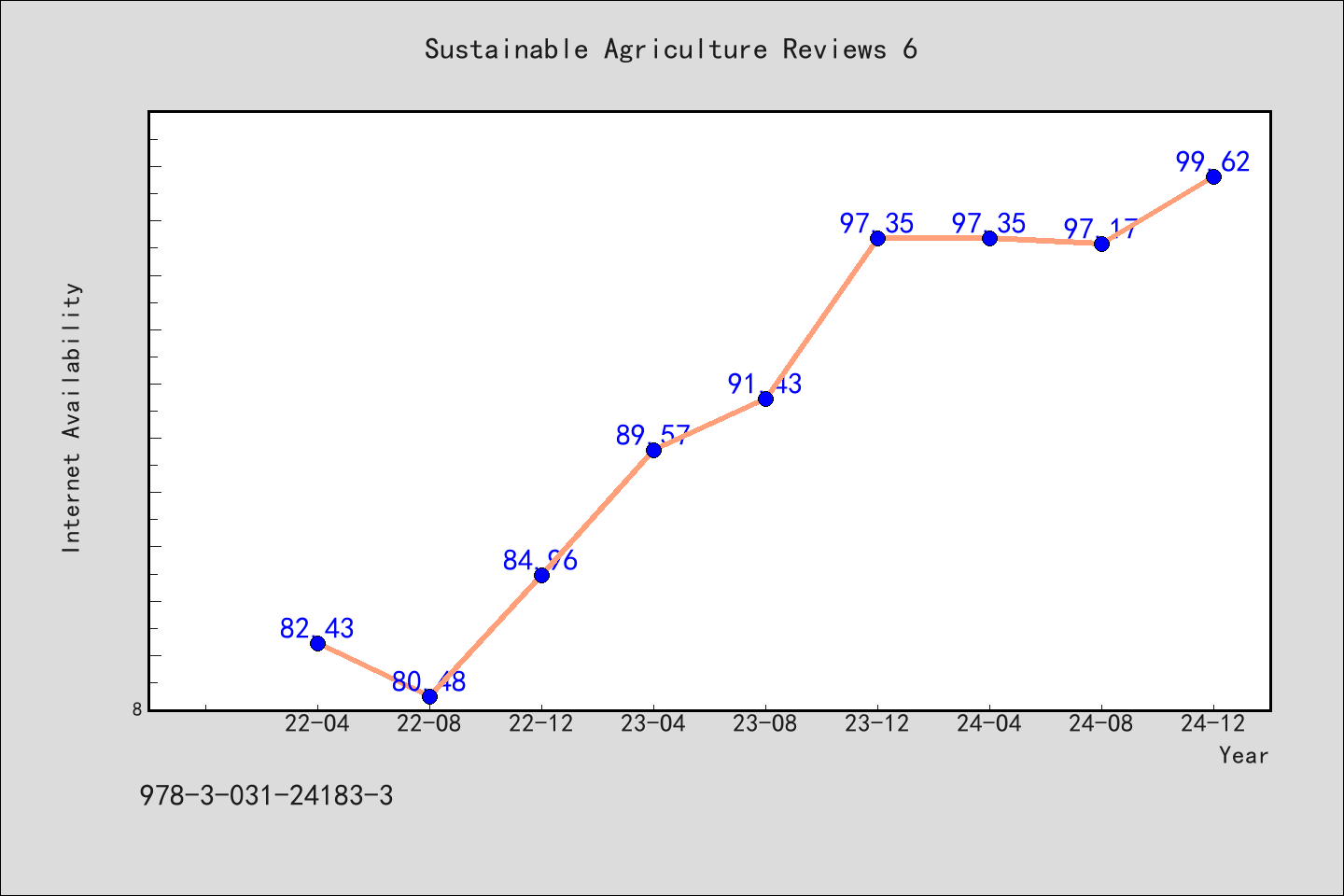1344x896 pixels.
Task: Select the data point at 23-08
Action: [x=765, y=399]
